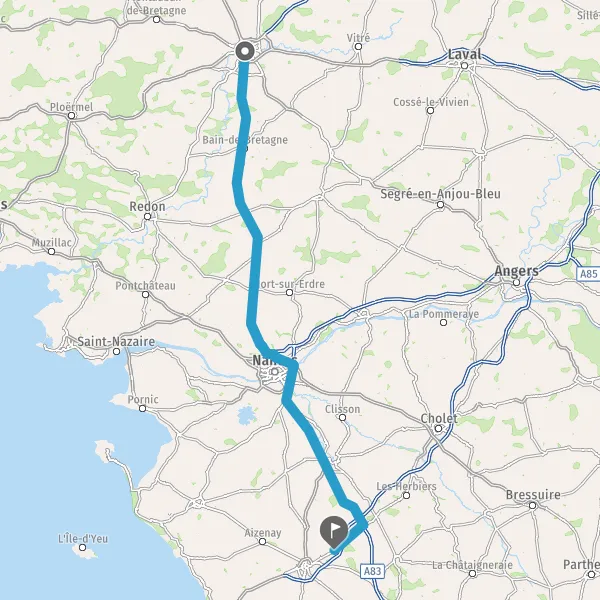Click the route start circle marker
Image resolution: width=600 pixels, height=600 pixels.
(245, 51)
